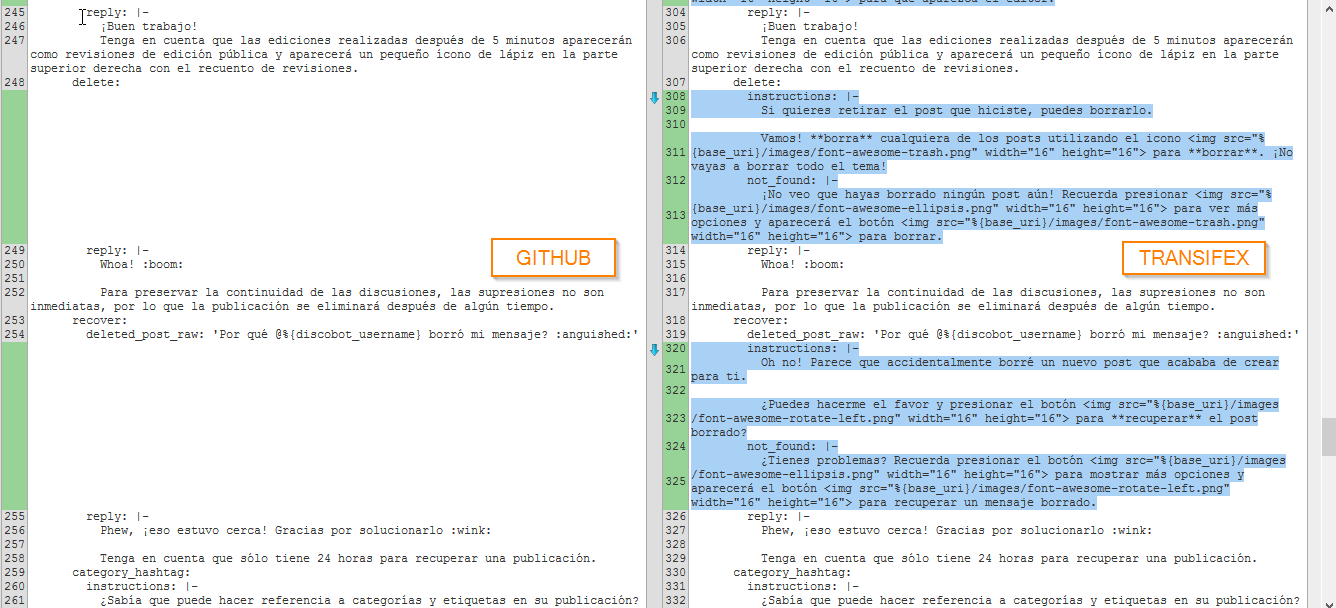Image resolution: width=1336 pixels, height=608 pixels.
Task: Click 'Tenga en cuenta que las ediciones' on right line 306
Action: [x=876, y=41]
